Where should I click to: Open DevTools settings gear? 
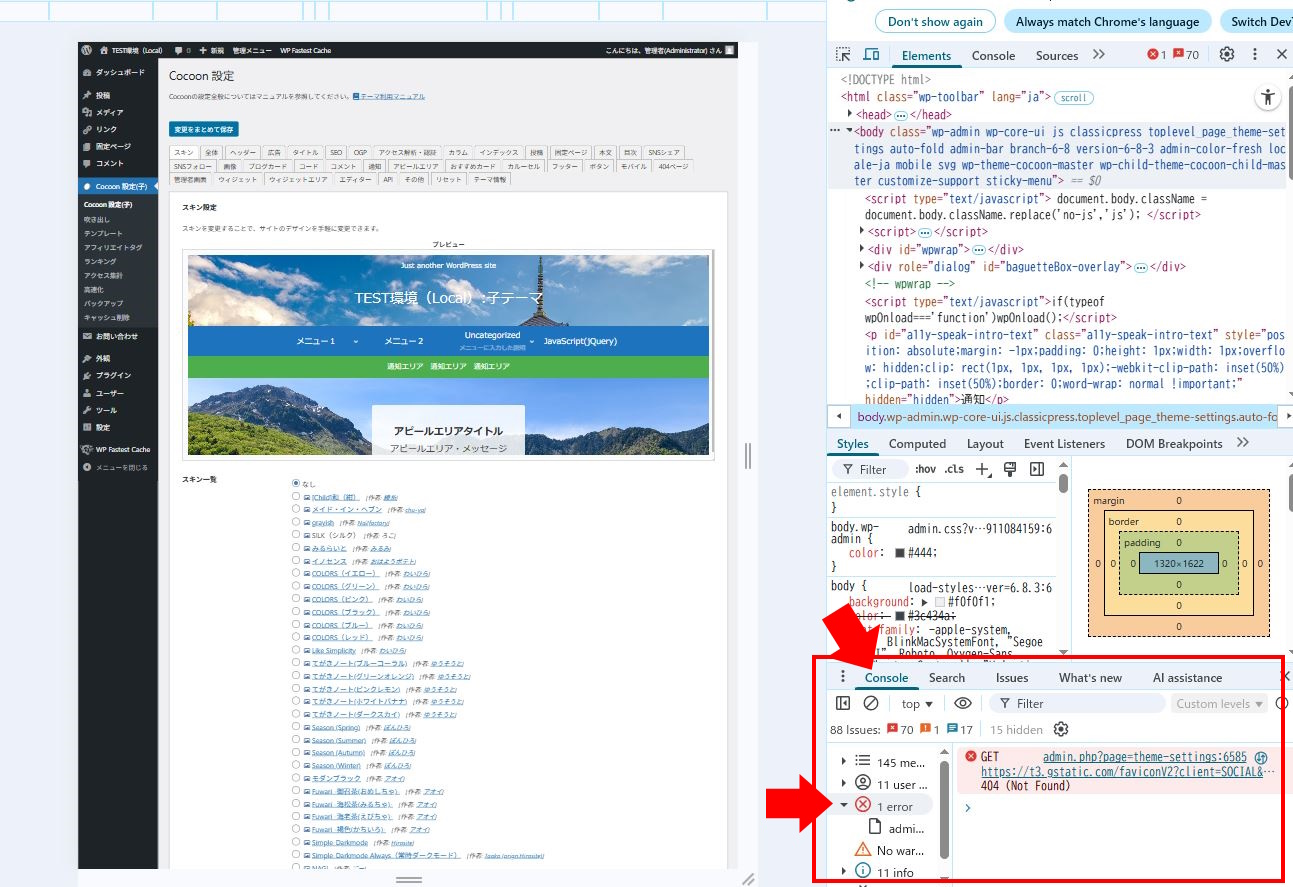pos(1227,55)
